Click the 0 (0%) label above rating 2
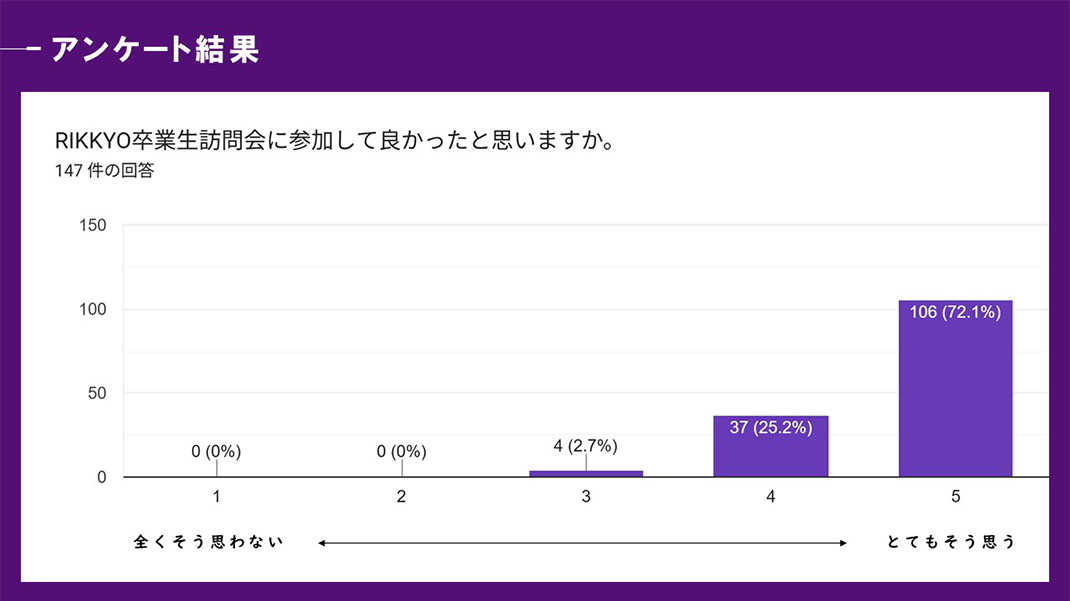 401,452
